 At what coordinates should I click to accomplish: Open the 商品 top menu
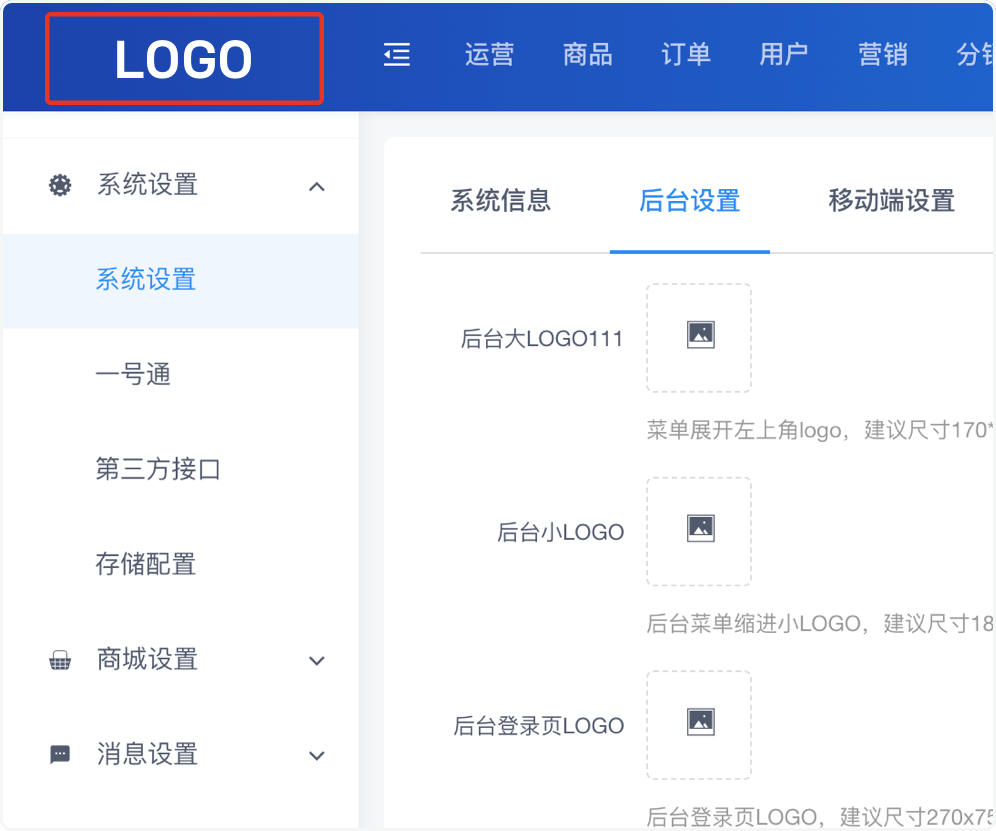click(x=587, y=55)
